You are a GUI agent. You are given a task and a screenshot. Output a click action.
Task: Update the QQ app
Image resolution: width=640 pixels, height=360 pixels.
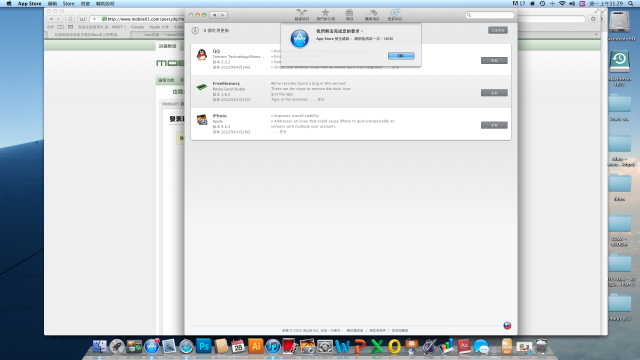point(494,60)
